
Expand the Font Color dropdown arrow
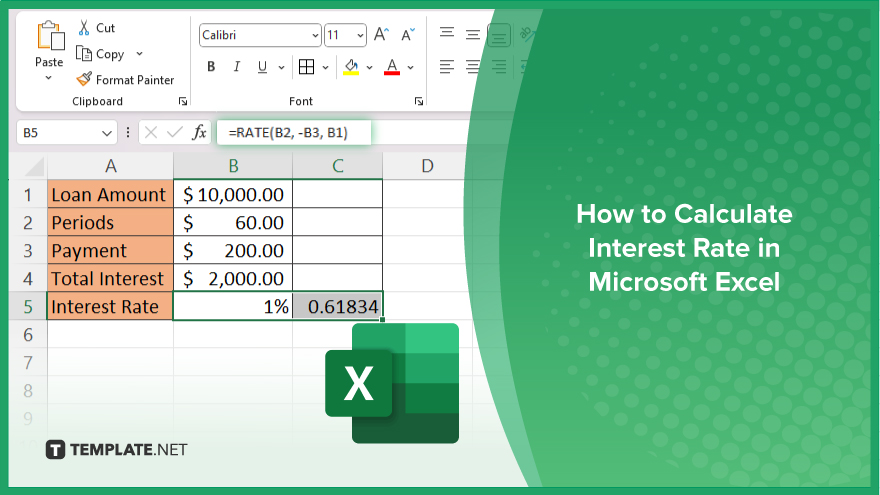point(410,67)
